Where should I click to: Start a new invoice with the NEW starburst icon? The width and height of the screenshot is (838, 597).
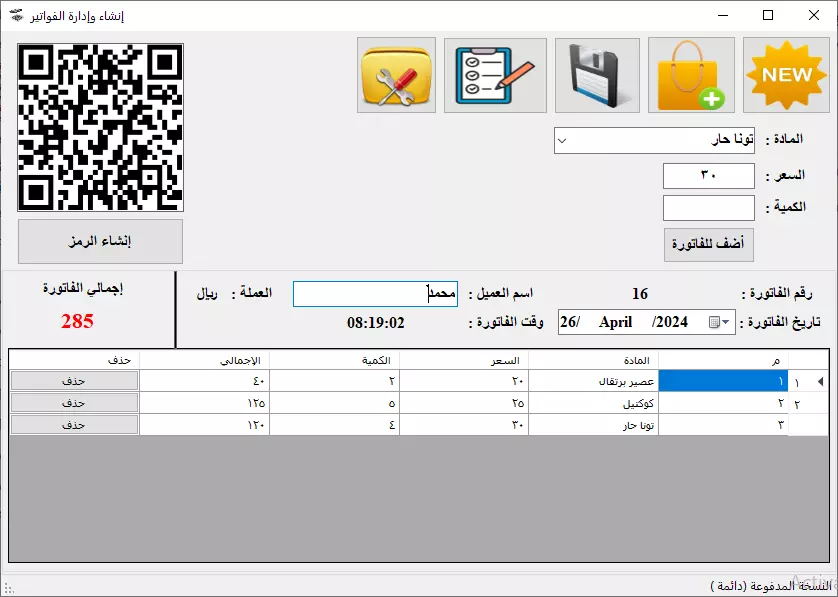tap(786, 74)
